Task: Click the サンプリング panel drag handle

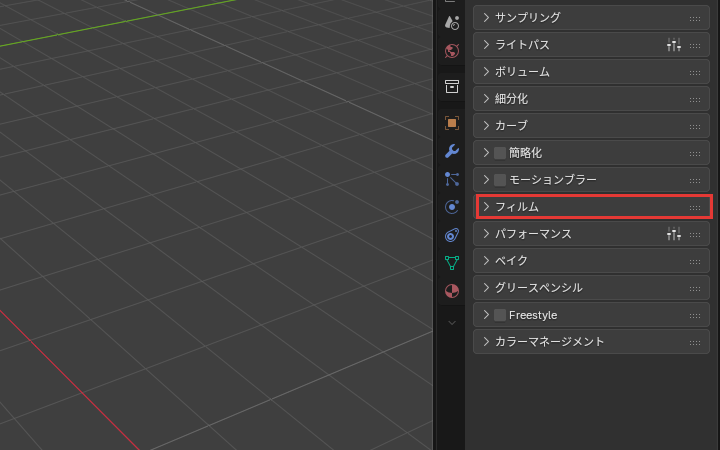Action: click(x=695, y=19)
